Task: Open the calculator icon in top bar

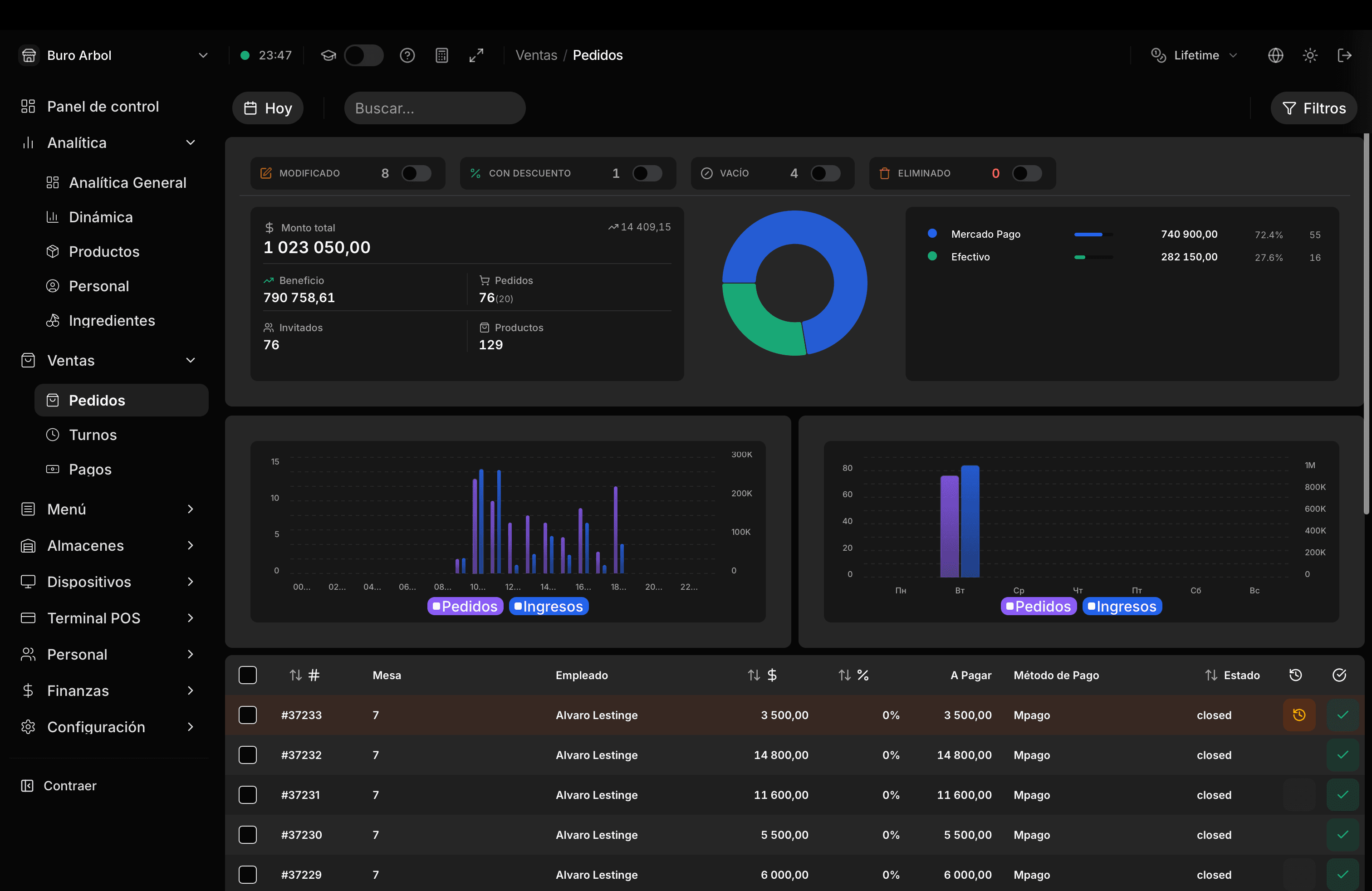Action: point(441,55)
